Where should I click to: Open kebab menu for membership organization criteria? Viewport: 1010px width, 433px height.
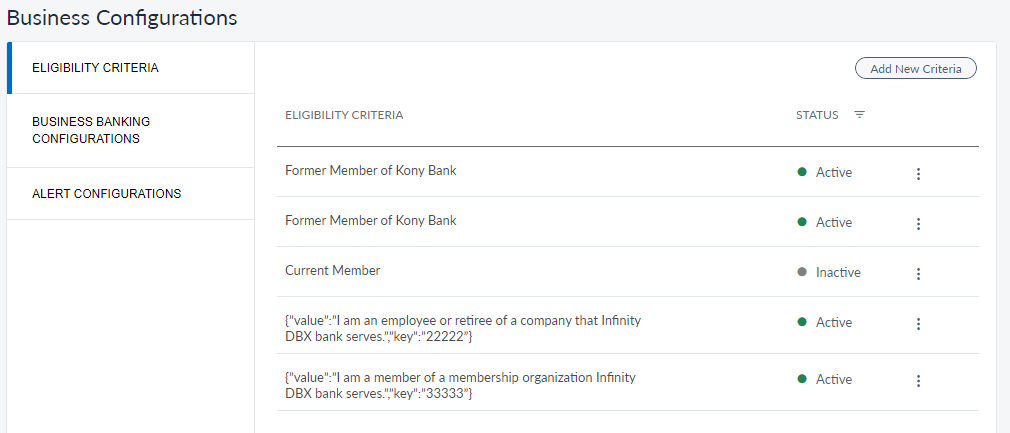pos(918,381)
